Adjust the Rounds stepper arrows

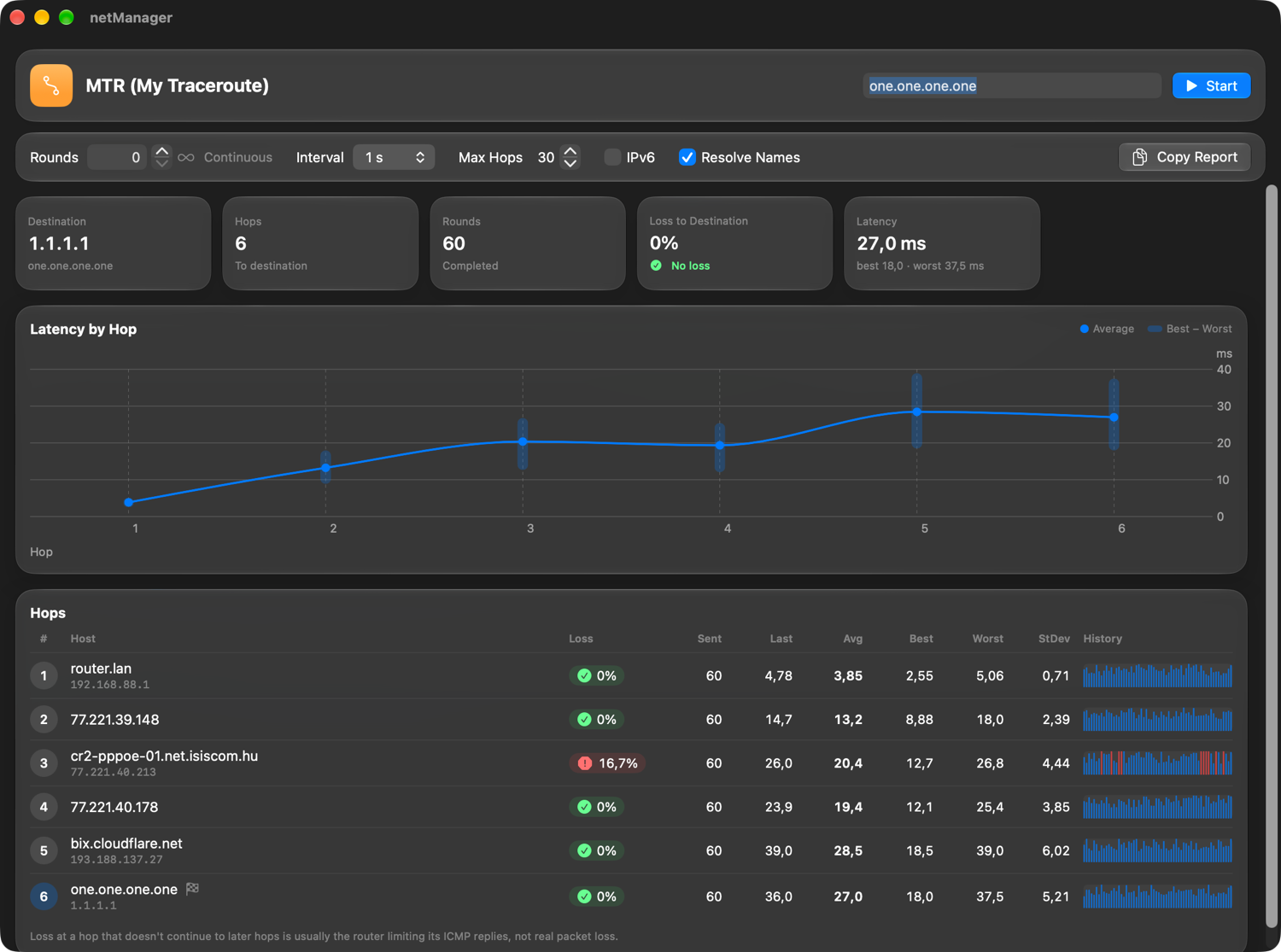[161, 157]
